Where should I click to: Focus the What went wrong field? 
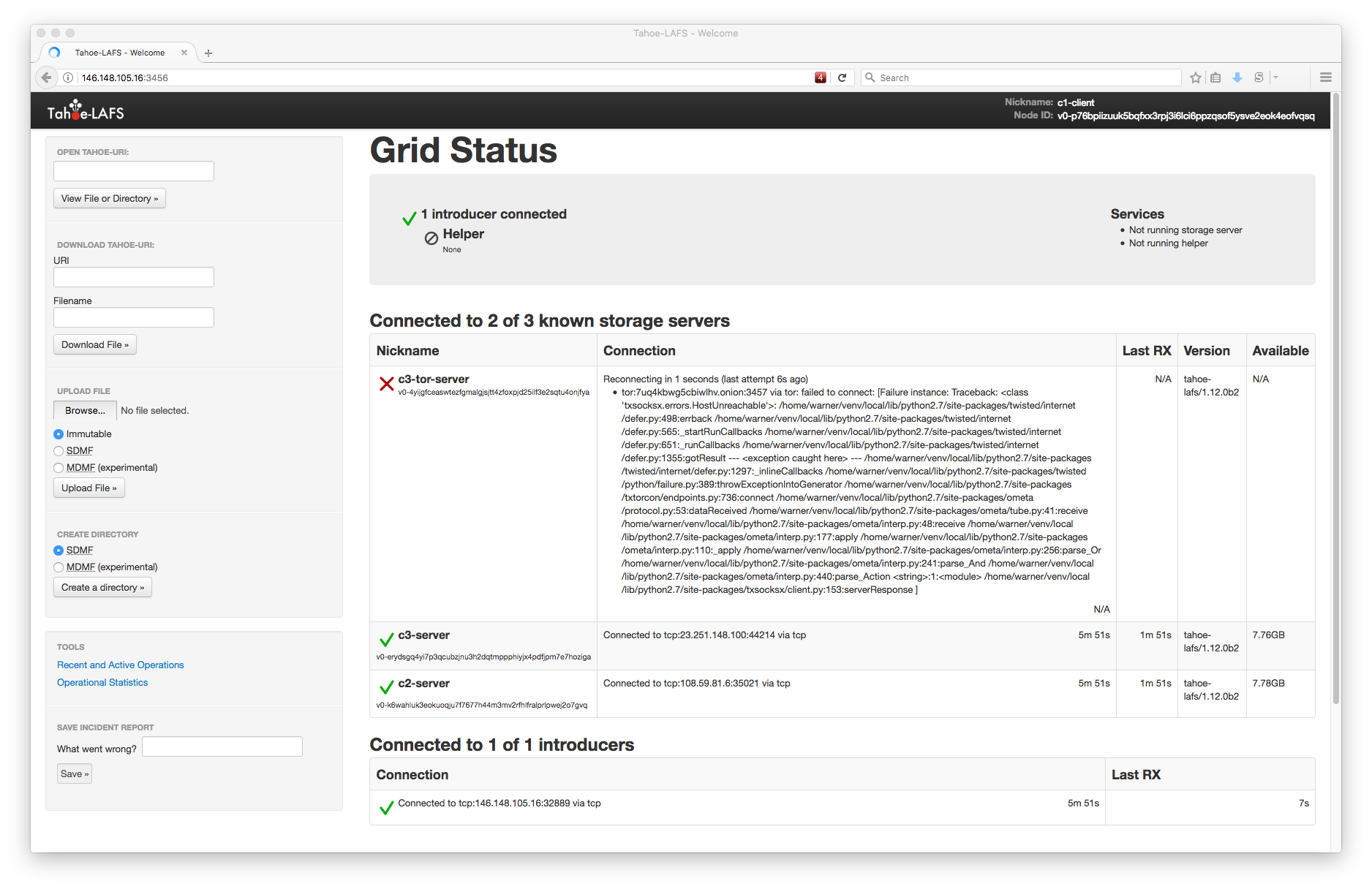(x=222, y=746)
